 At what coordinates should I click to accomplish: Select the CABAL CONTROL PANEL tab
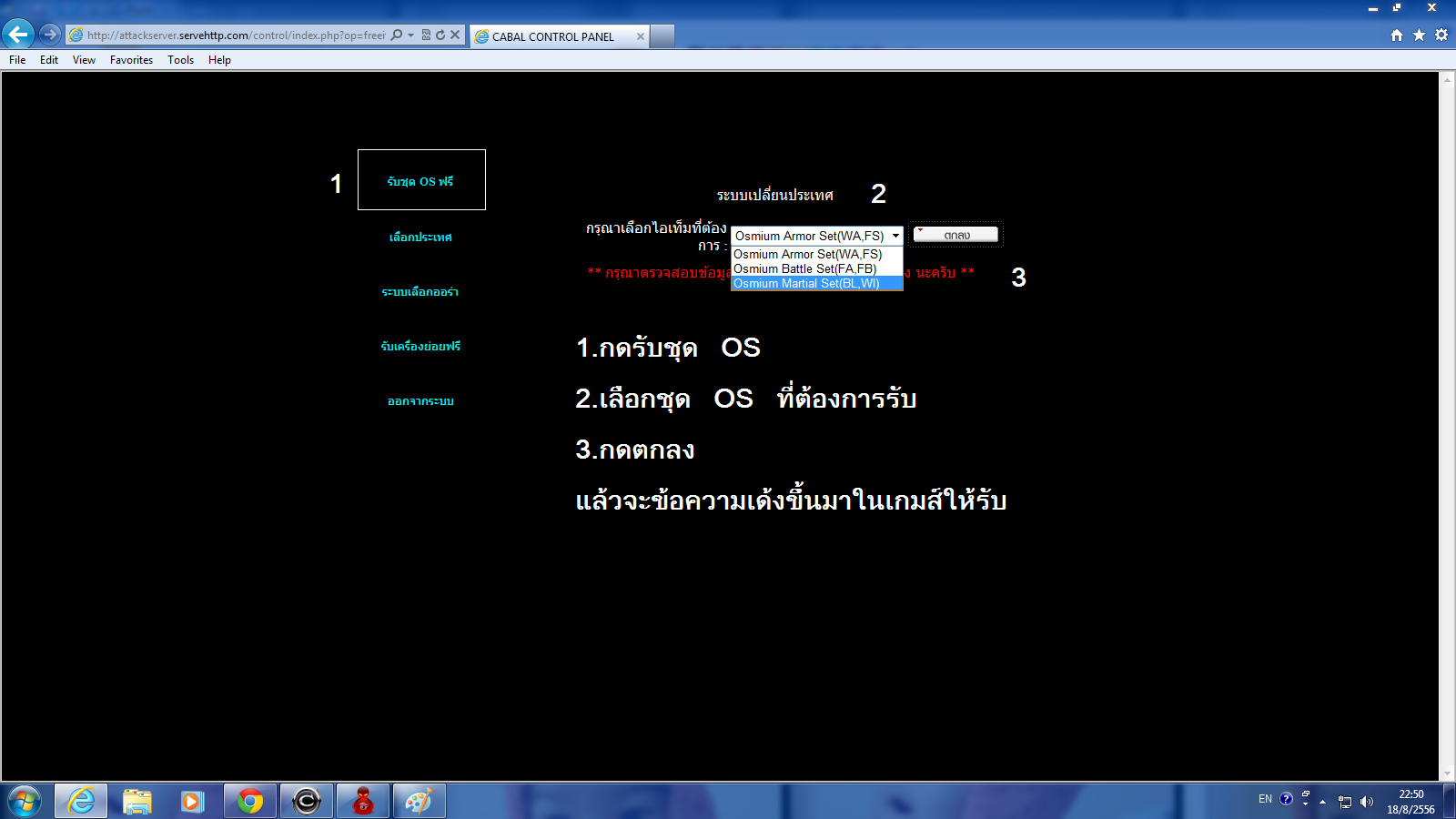point(559,36)
